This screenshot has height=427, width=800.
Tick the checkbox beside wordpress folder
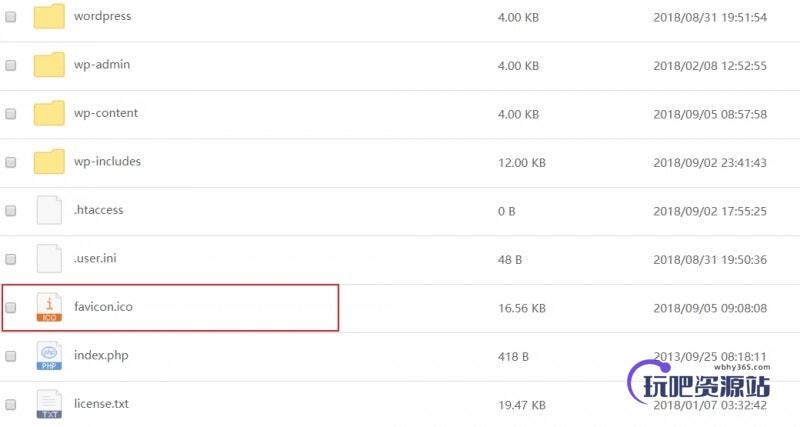click(x=10, y=17)
